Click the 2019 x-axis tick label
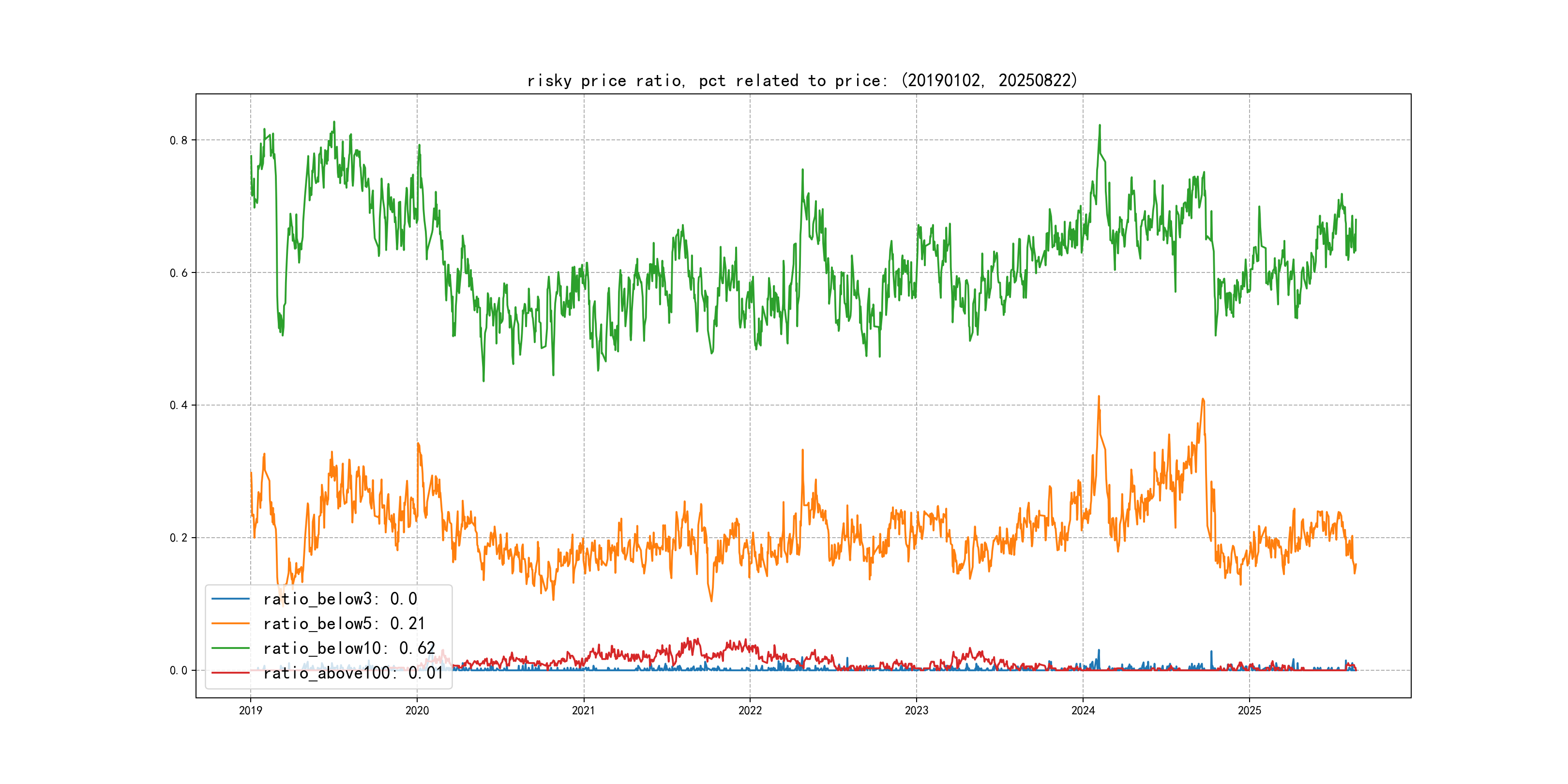The height and width of the screenshot is (784, 1568). (250, 710)
